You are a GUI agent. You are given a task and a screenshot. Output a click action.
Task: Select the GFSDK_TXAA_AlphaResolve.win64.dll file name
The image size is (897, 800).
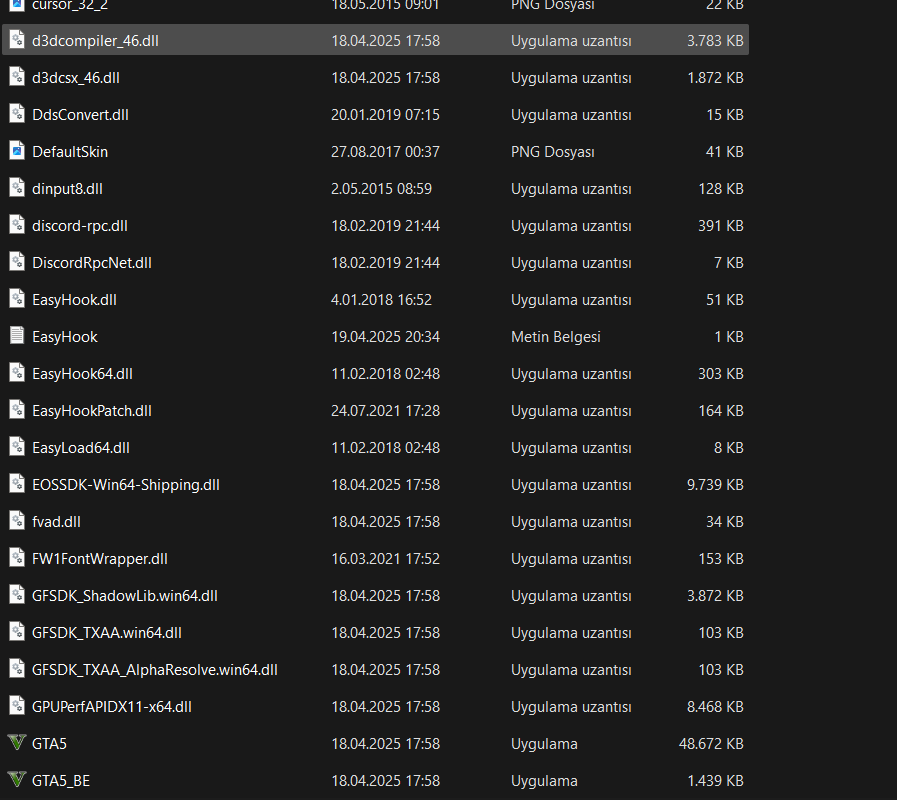pos(155,670)
